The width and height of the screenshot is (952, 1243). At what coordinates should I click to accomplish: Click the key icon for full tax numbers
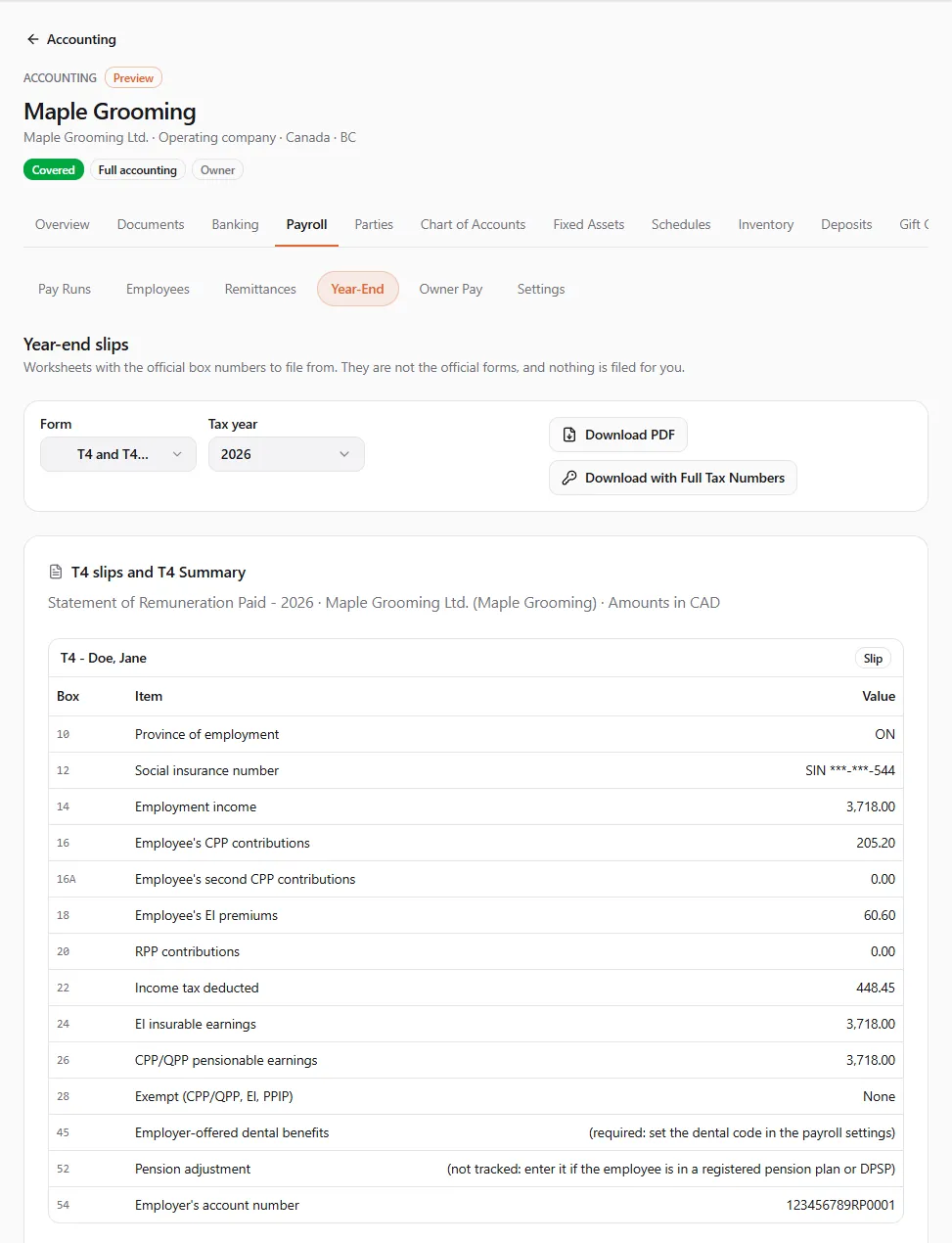[569, 478]
